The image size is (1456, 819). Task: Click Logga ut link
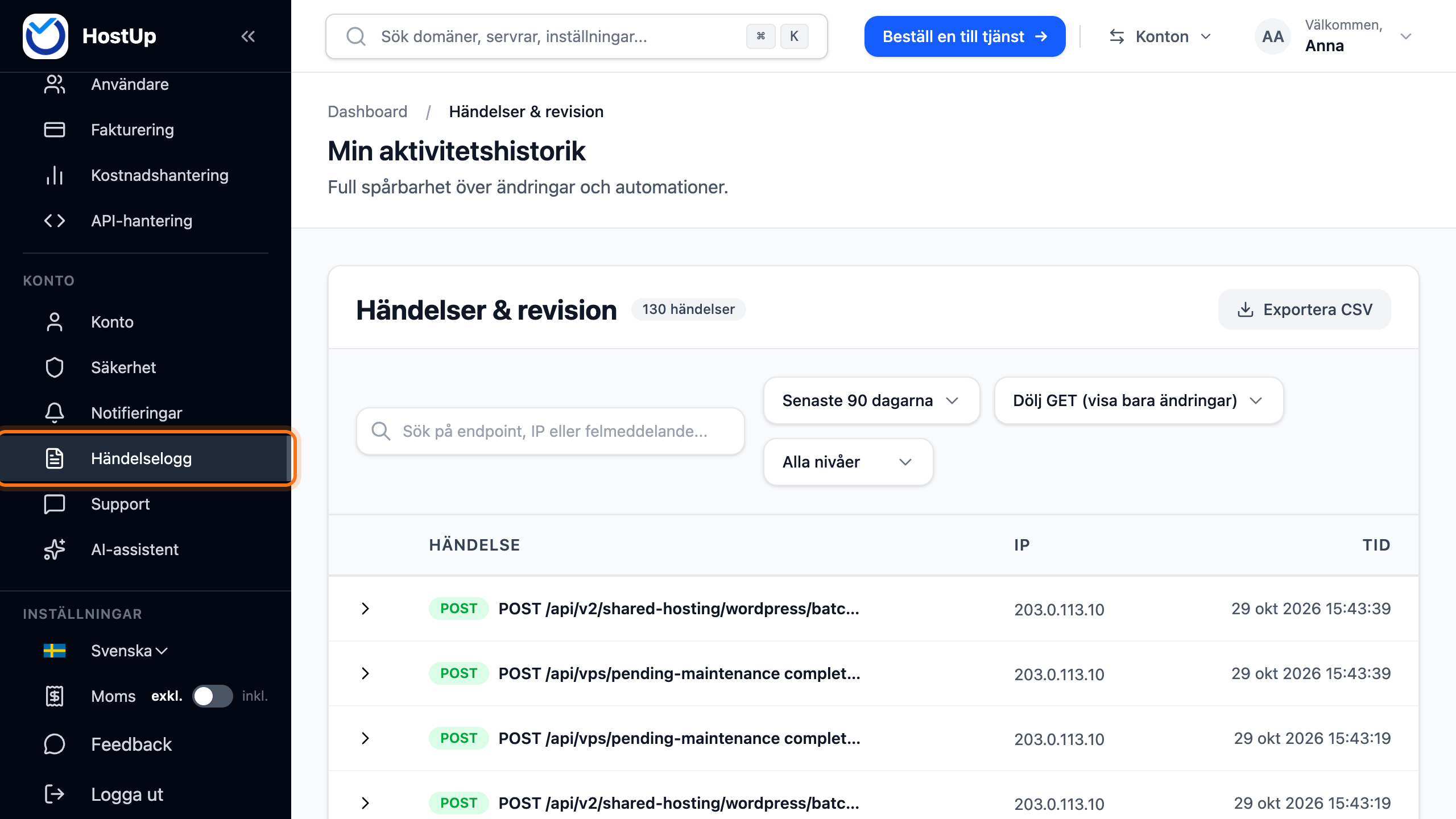point(127,794)
